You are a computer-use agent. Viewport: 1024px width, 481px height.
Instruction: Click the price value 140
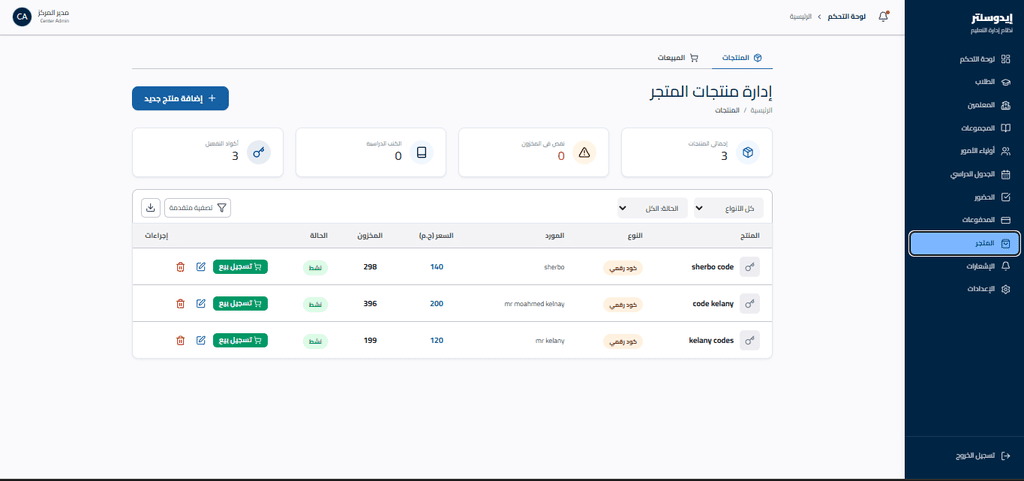[x=436, y=267]
